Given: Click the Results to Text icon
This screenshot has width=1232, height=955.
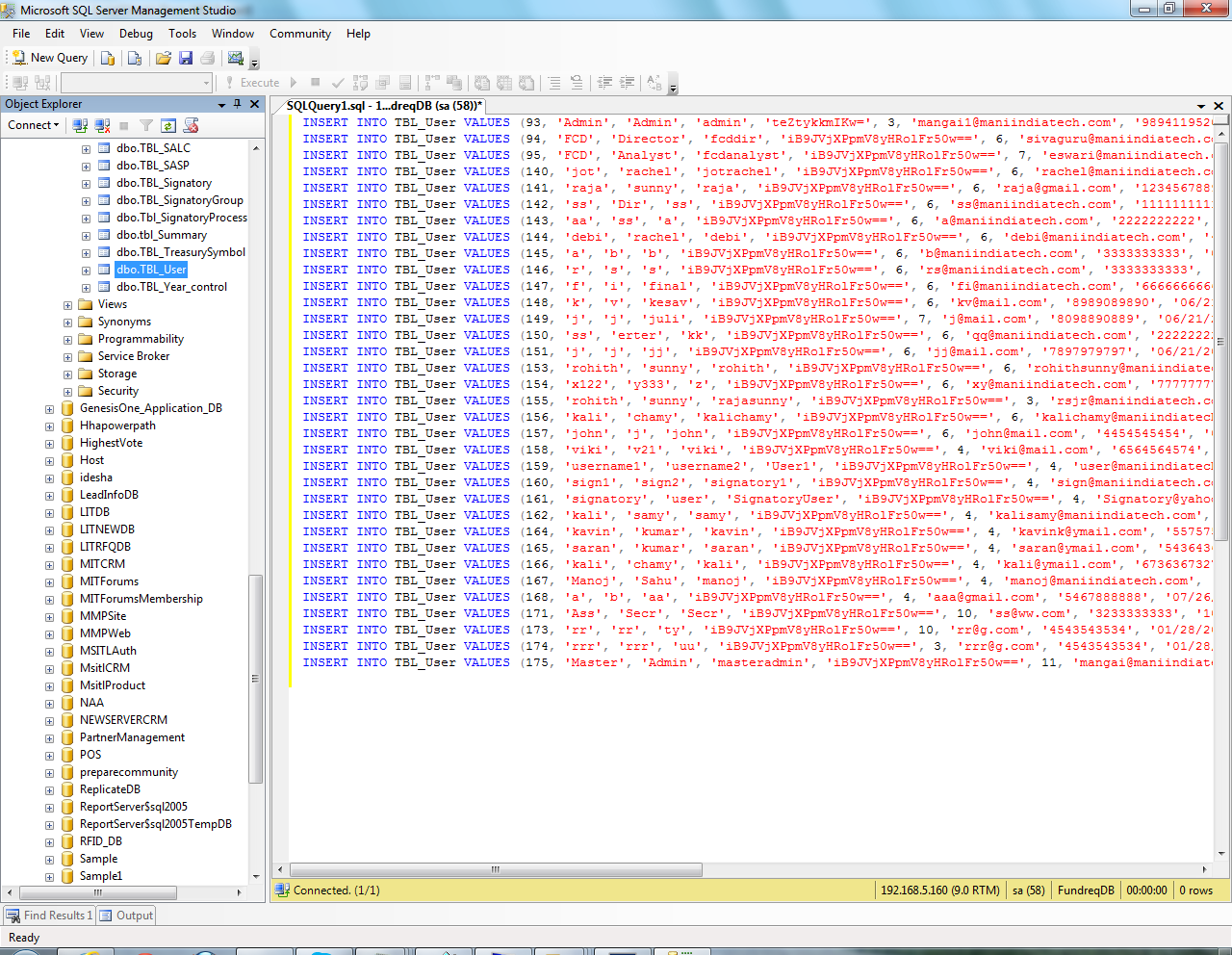Looking at the screenshot, I should coord(481,83).
